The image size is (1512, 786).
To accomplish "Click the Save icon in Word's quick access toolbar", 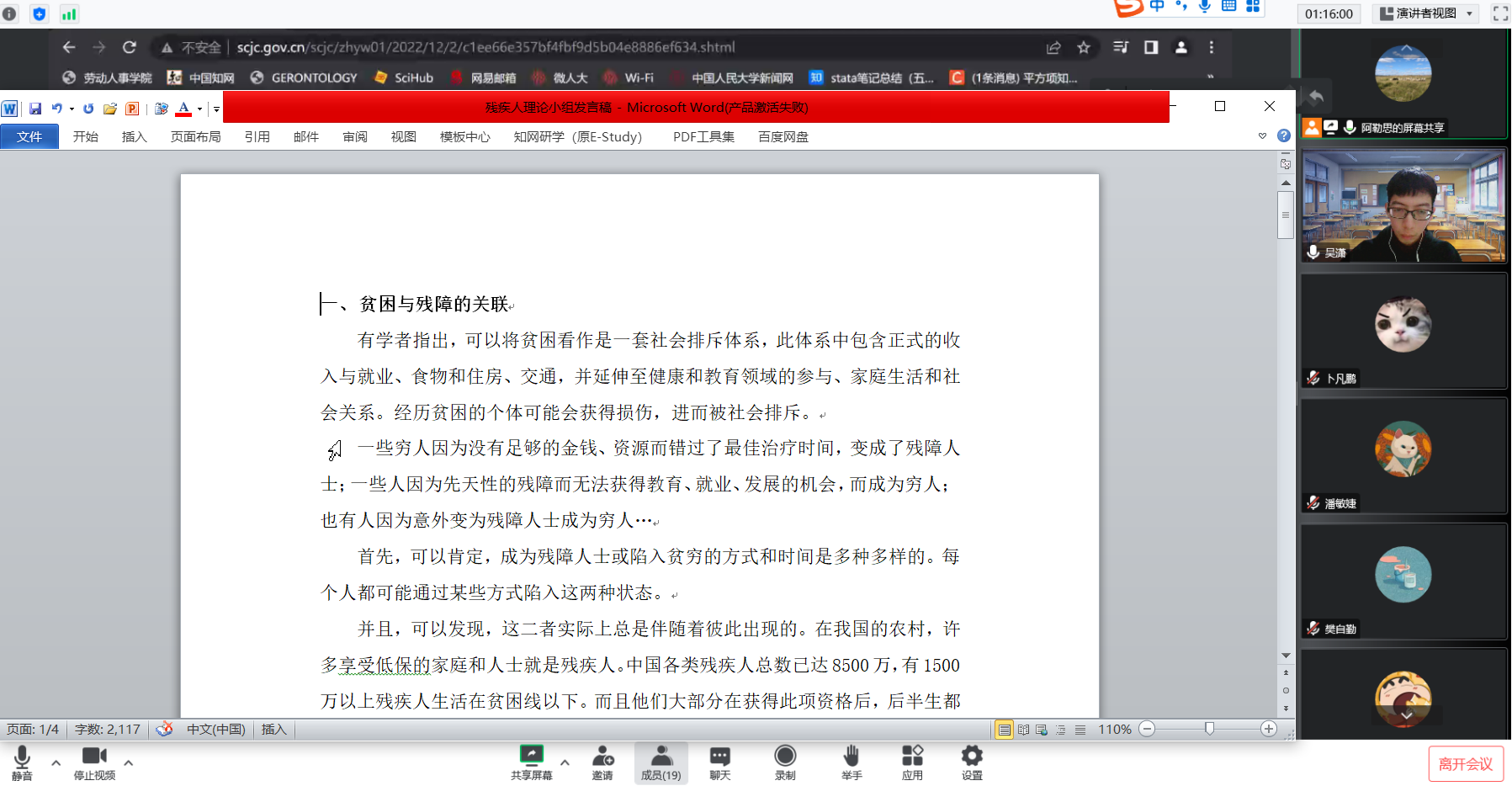I will [35, 109].
